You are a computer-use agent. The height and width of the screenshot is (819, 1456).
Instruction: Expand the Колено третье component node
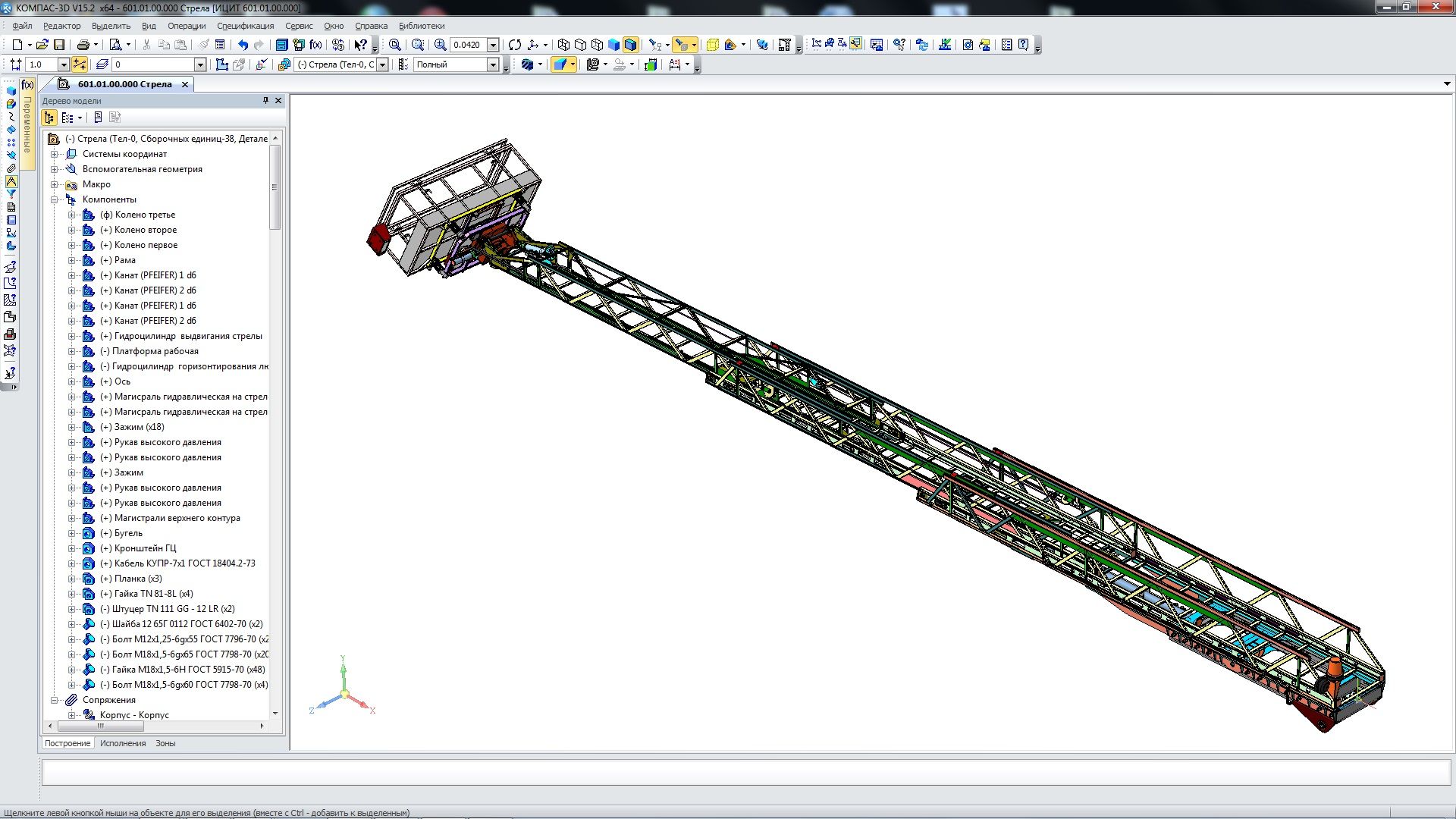tap(71, 215)
